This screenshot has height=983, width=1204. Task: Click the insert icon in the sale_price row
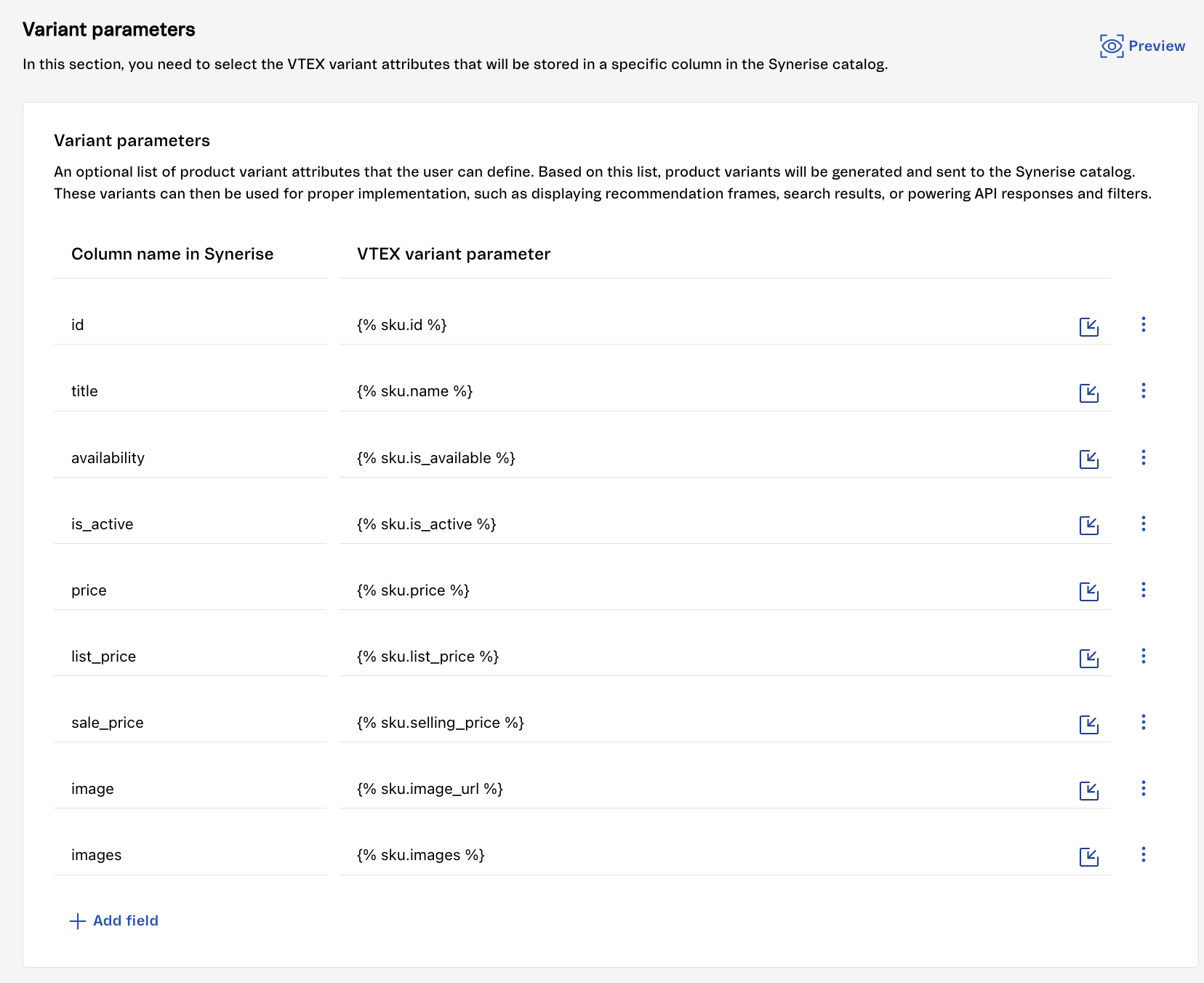click(x=1088, y=725)
